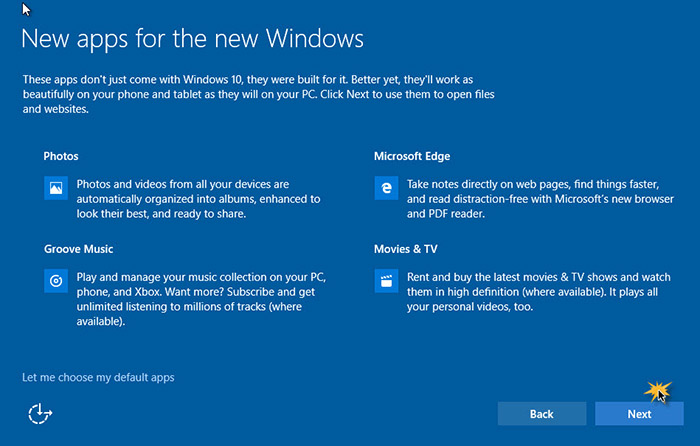Click the Photos app icon
This screenshot has width=700, height=446.
coord(56,188)
